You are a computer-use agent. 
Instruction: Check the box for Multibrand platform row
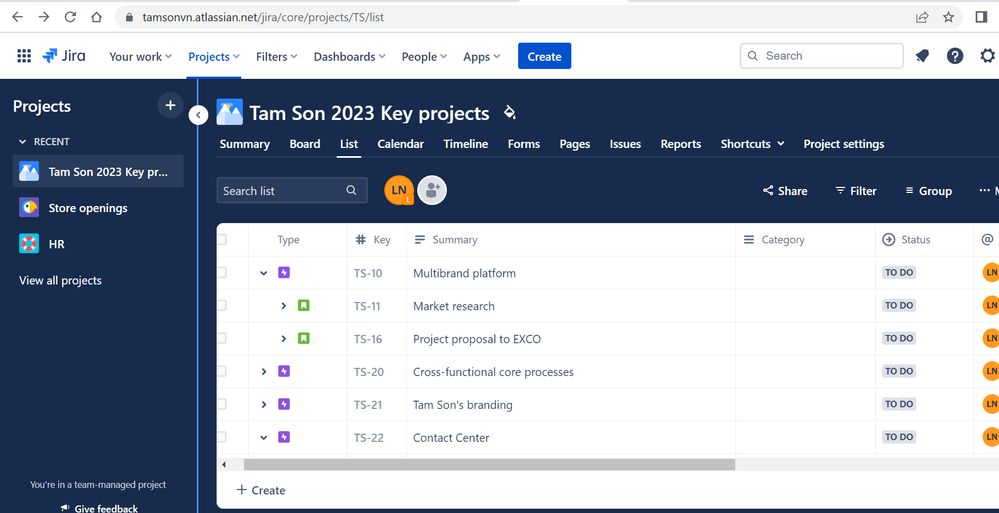click(x=222, y=273)
